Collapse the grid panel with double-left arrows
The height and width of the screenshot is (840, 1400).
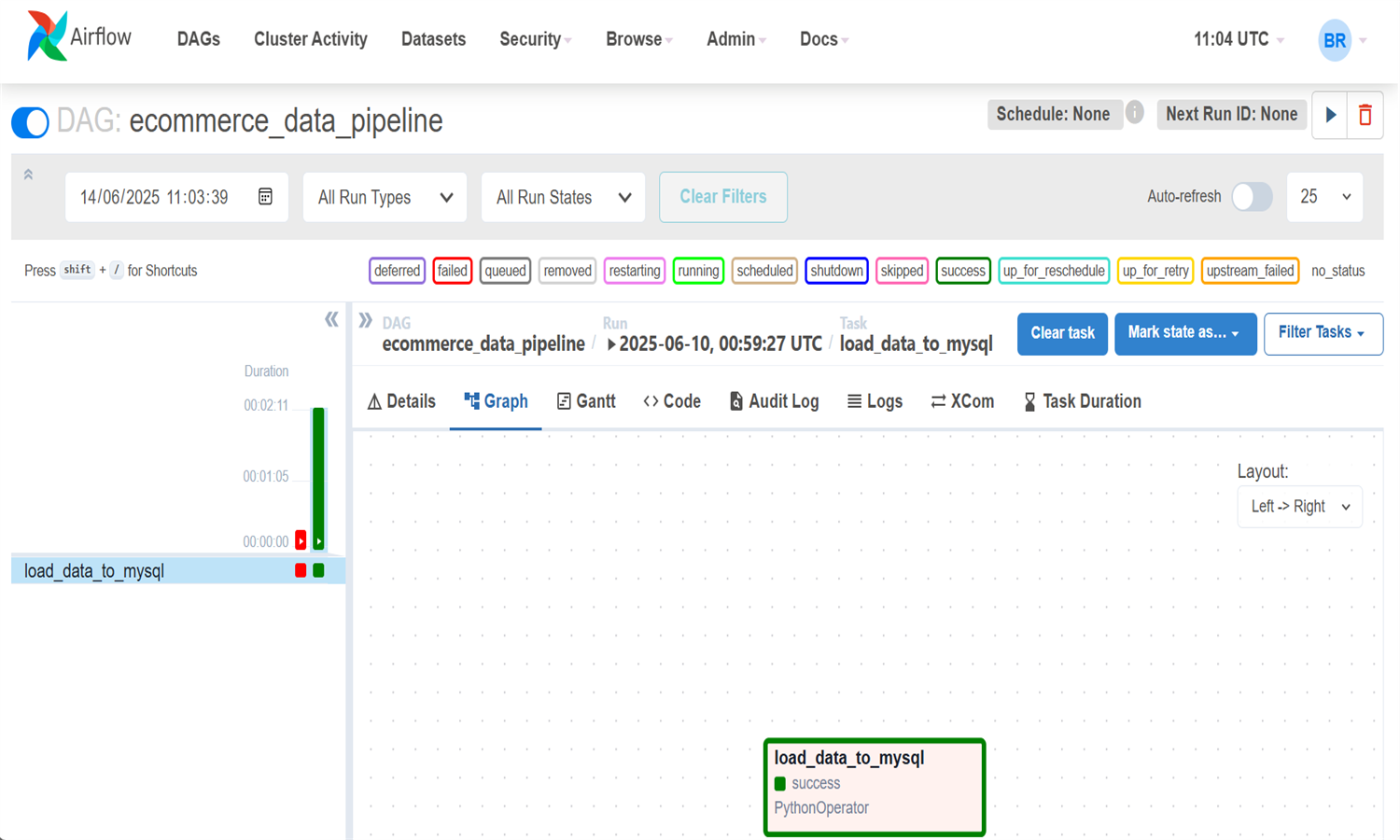(x=331, y=320)
